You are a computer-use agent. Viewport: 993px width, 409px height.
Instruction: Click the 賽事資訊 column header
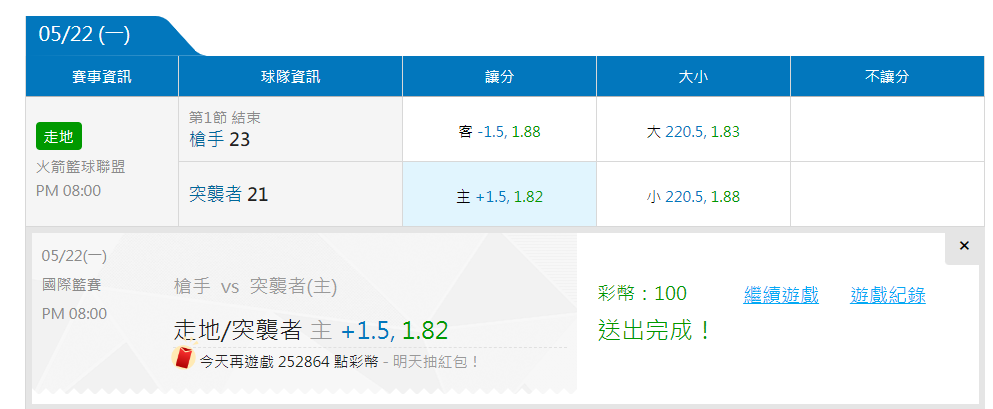coord(102,77)
